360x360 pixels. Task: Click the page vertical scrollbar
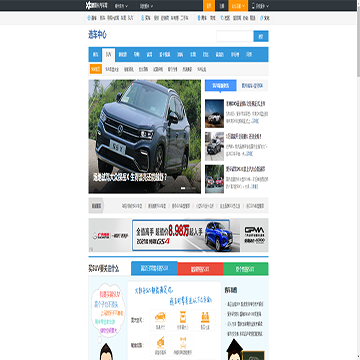pos(358,180)
